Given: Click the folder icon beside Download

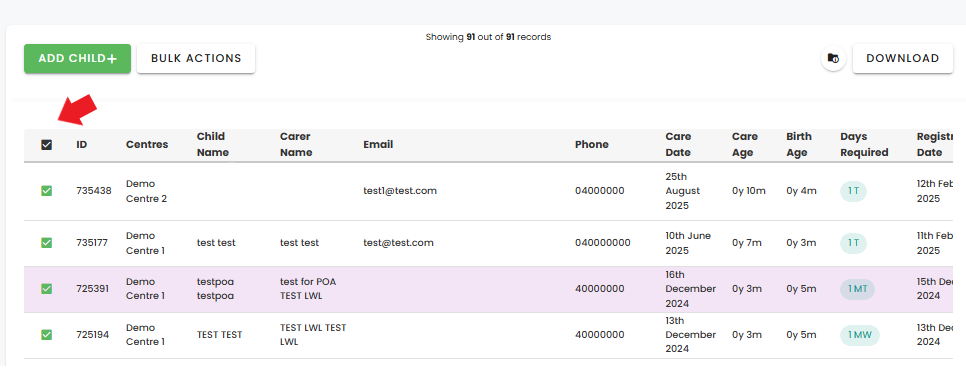Looking at the screenshot, I should click(833, 59).
